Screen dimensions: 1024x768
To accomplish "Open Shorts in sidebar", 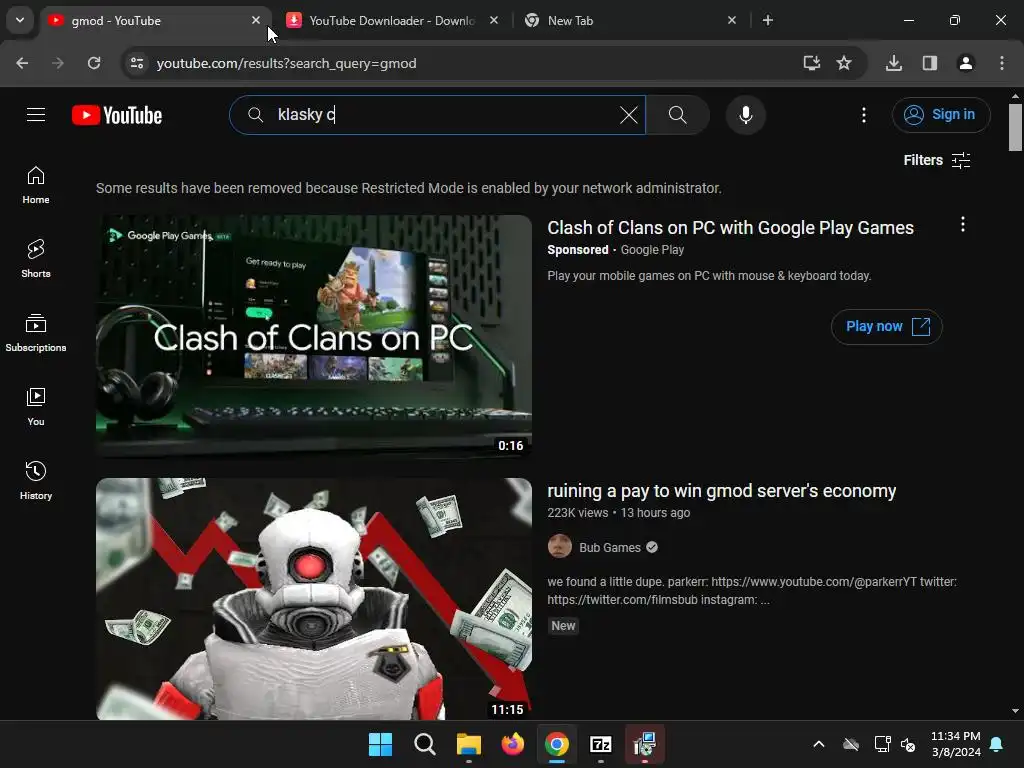I will click(36, 259).
